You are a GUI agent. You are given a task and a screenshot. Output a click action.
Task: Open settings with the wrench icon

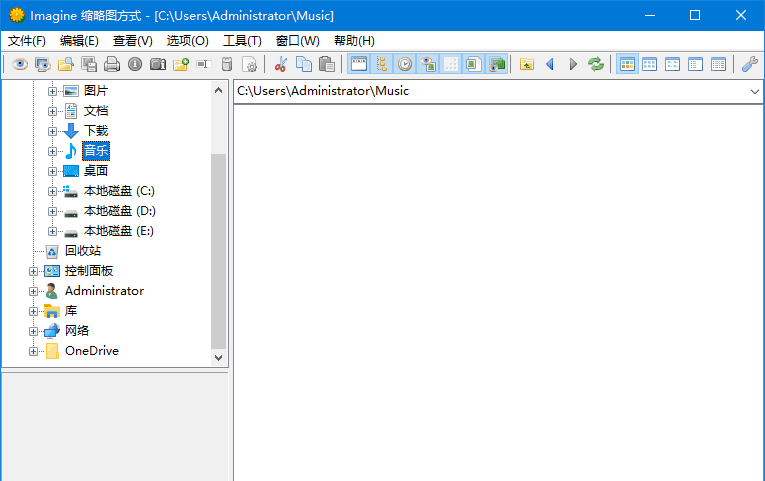tap(749, 64)
